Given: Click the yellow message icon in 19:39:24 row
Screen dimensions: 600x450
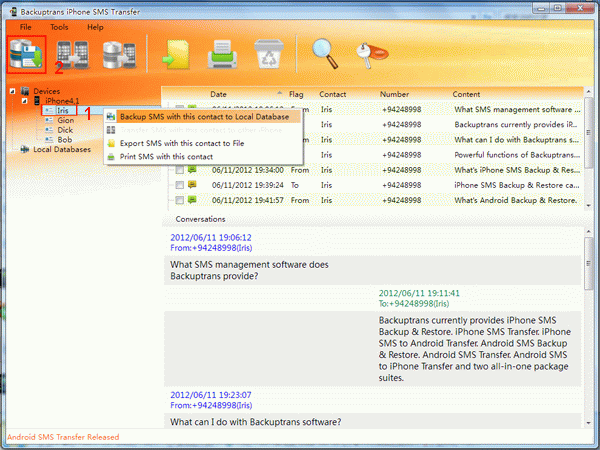Looking at the screenshot, I should 192,184.
